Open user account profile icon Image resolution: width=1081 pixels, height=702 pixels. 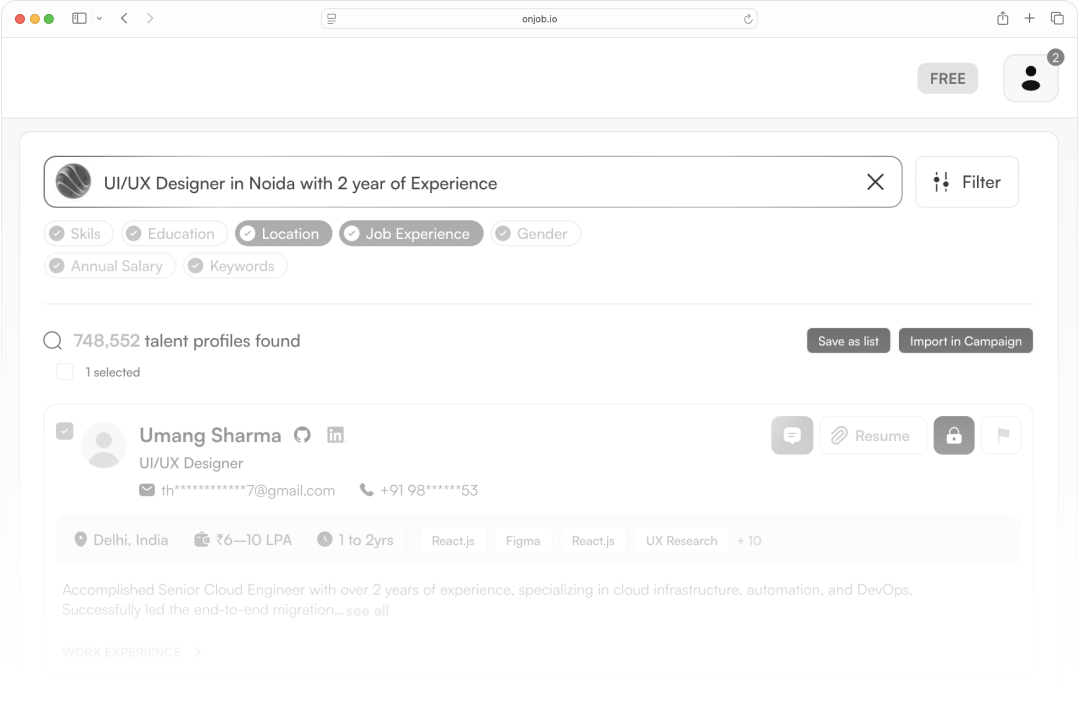pyautogui.click(x=1030, y=79)
